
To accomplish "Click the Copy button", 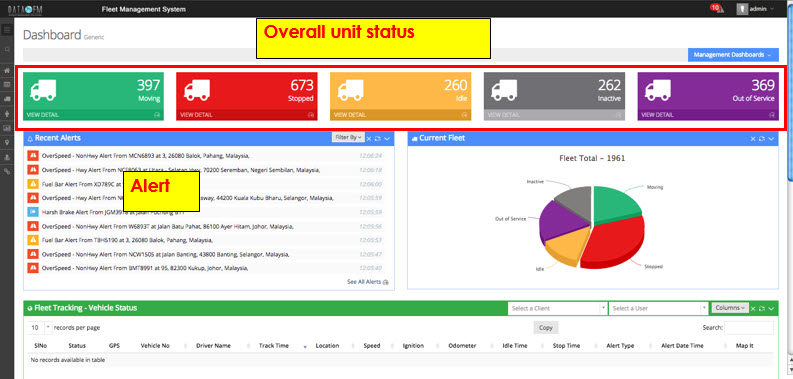I will (546, 327).
